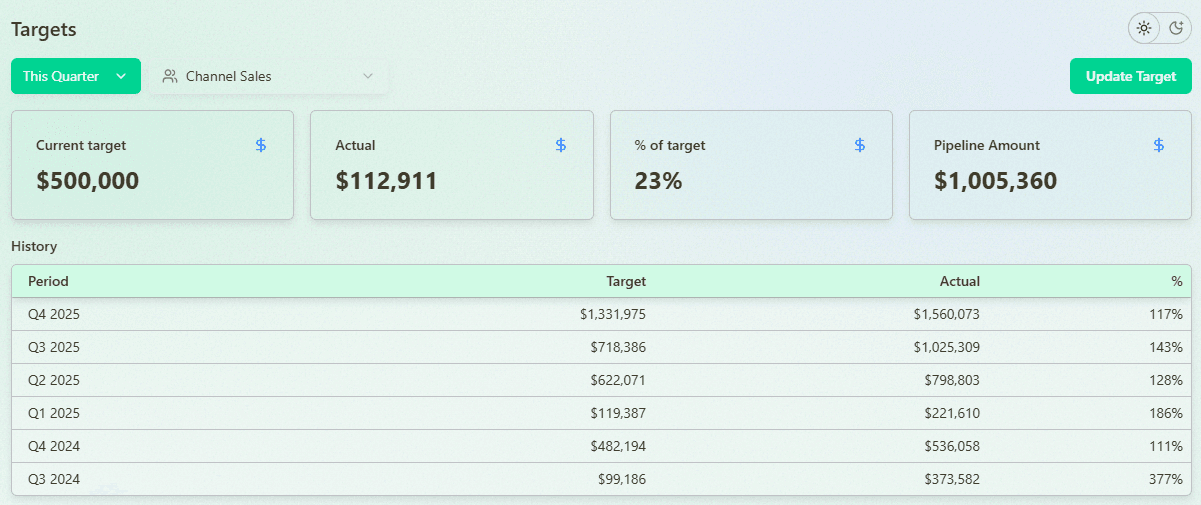Click the people icon beside Channel Sales
This screenshot has height=505, width=1201.
(170, 76)
